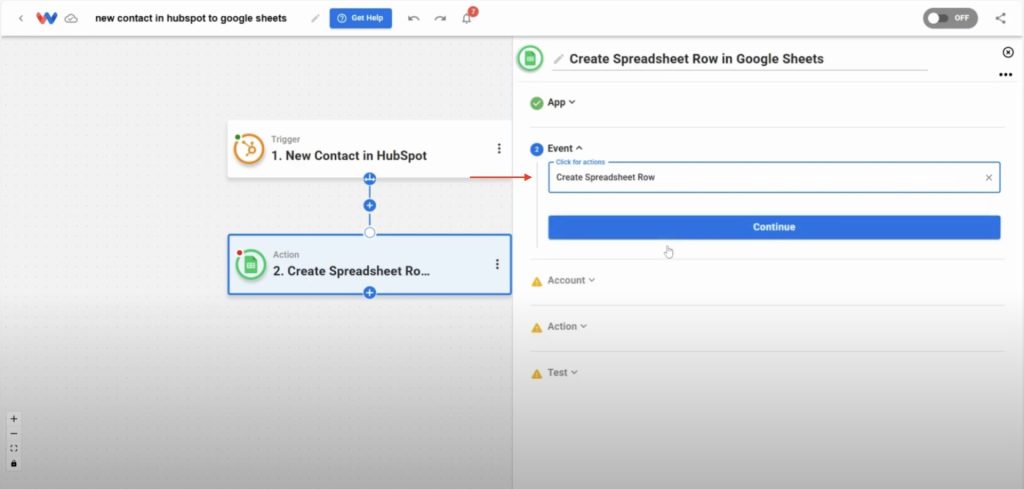Toggle the workflow ON/OFF switch
The height and width of the screenshot is (489, 1024).
coord(950,18)
